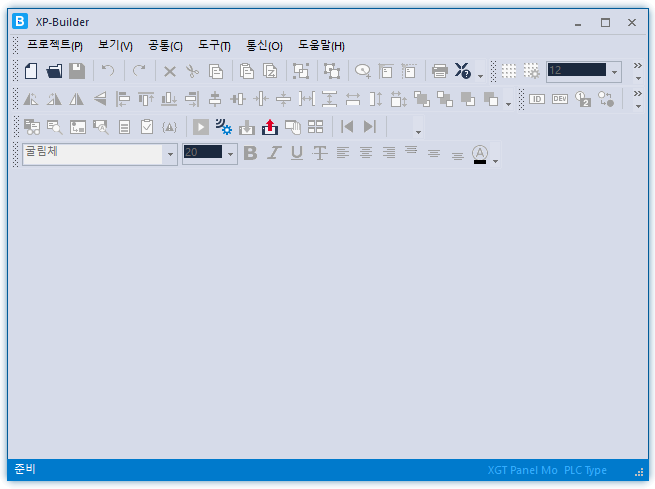Expand the font size 20 dropdown
Image resolution: width=655 pixels, height=489 pixels.
tap(230, 154)
